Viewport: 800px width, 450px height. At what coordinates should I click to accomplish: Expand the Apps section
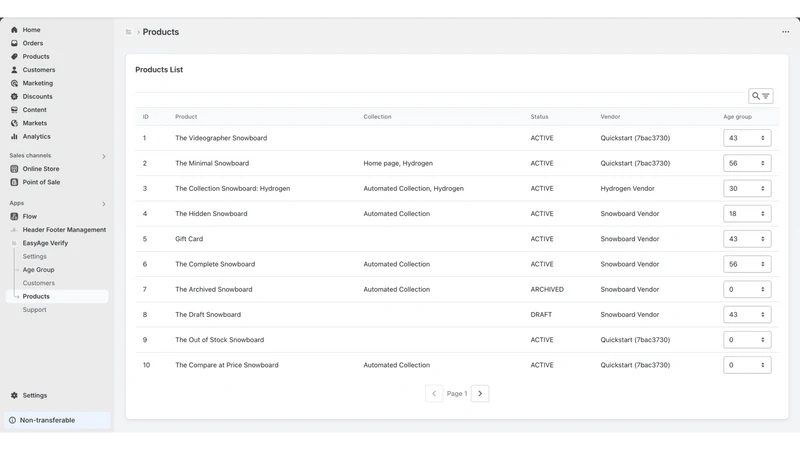point(104,204)
